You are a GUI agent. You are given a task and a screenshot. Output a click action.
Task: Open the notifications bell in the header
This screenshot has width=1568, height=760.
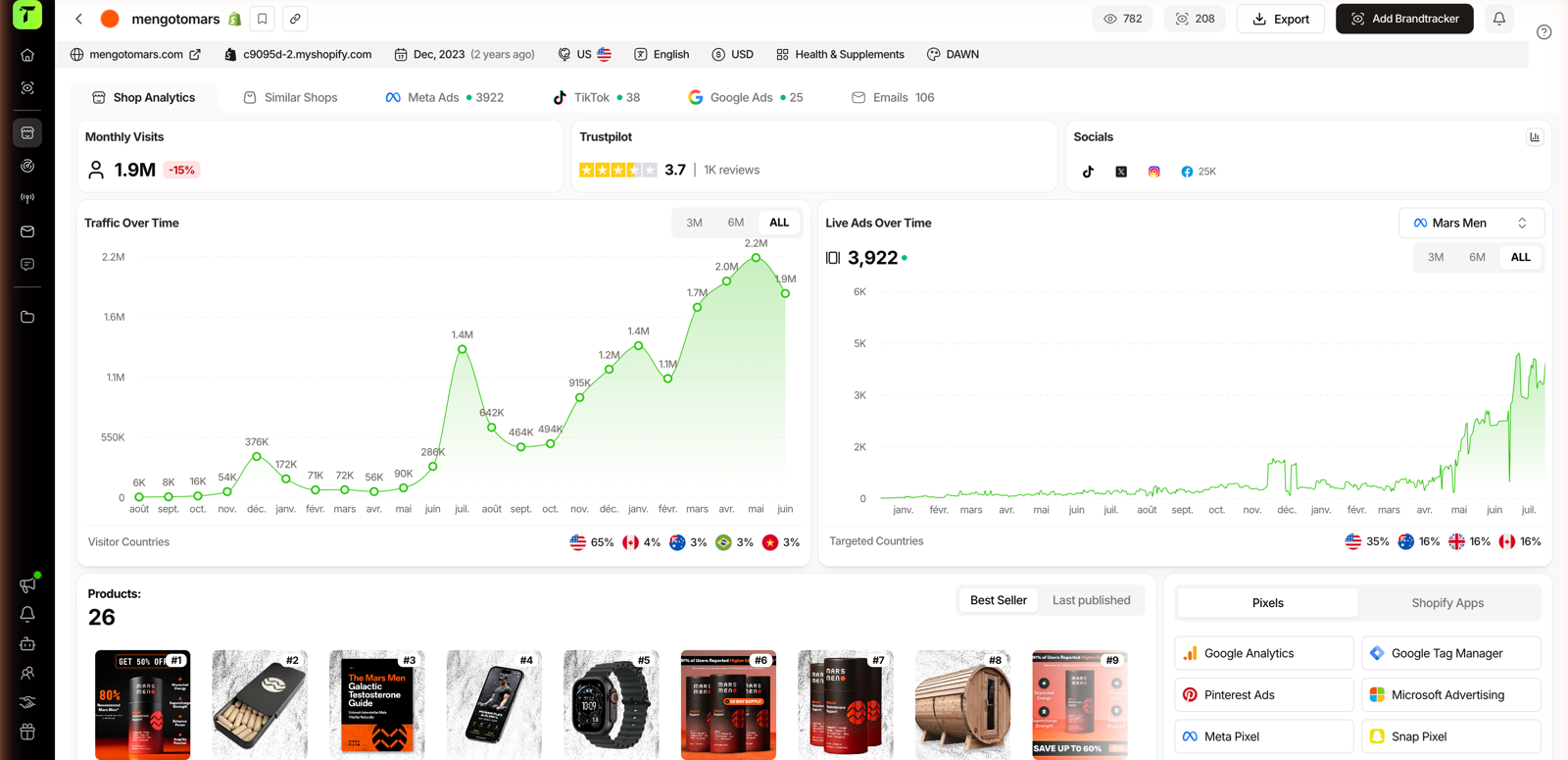1498,19
